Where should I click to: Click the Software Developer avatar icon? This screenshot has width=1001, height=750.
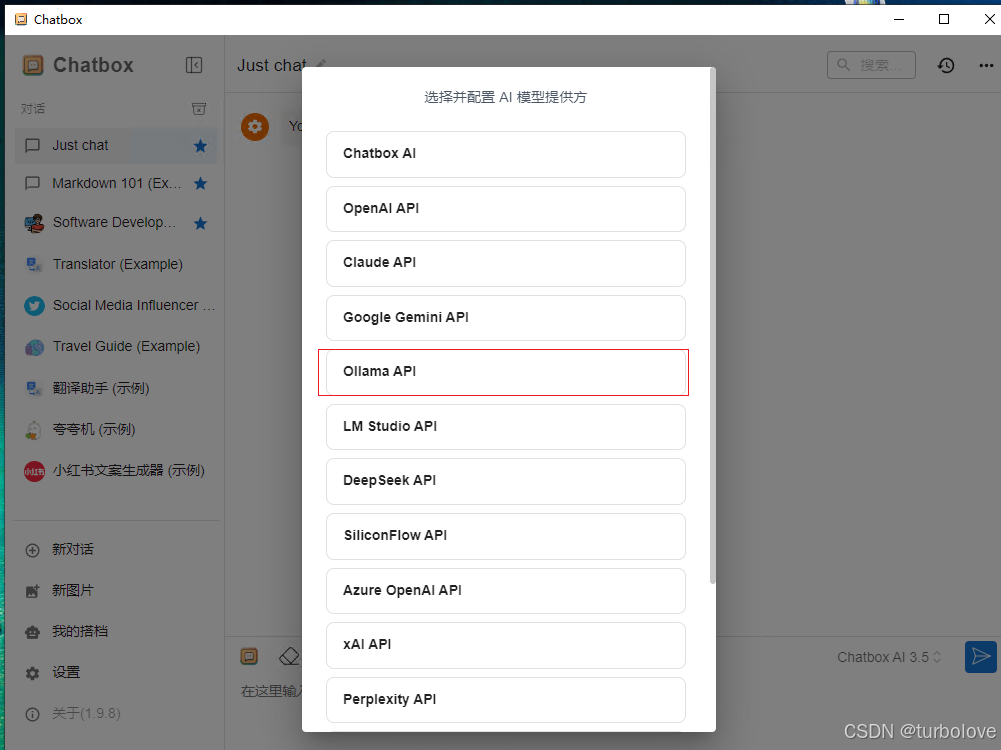(34, 223)
